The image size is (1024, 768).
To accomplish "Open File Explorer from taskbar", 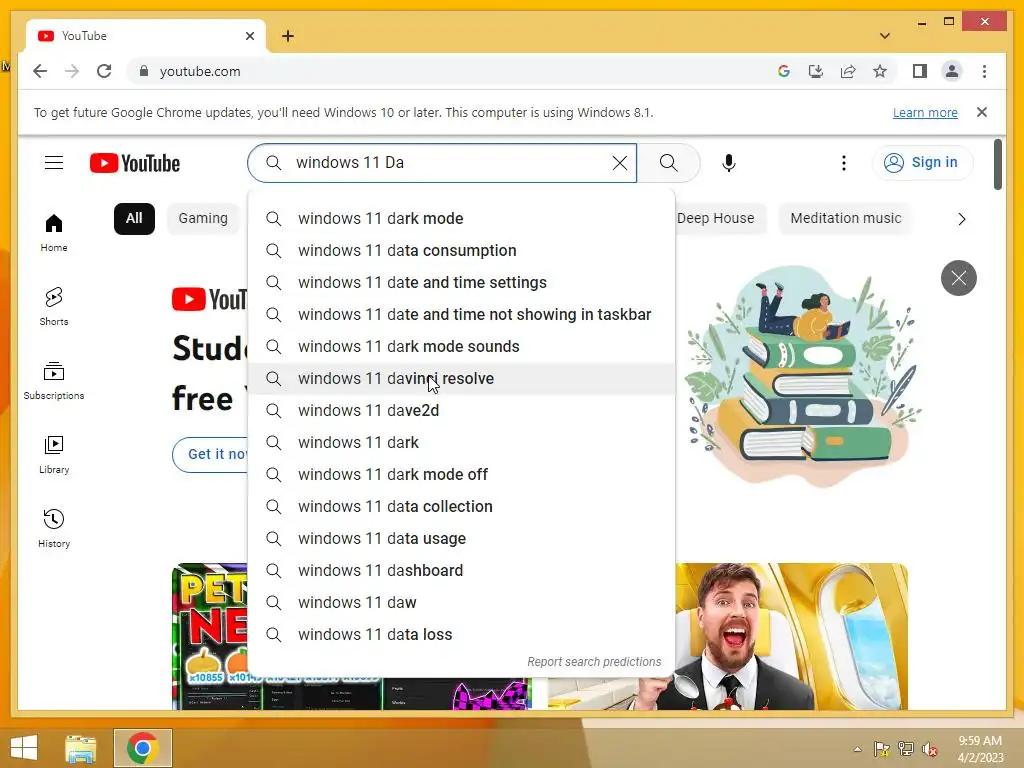I will [80, 748].
